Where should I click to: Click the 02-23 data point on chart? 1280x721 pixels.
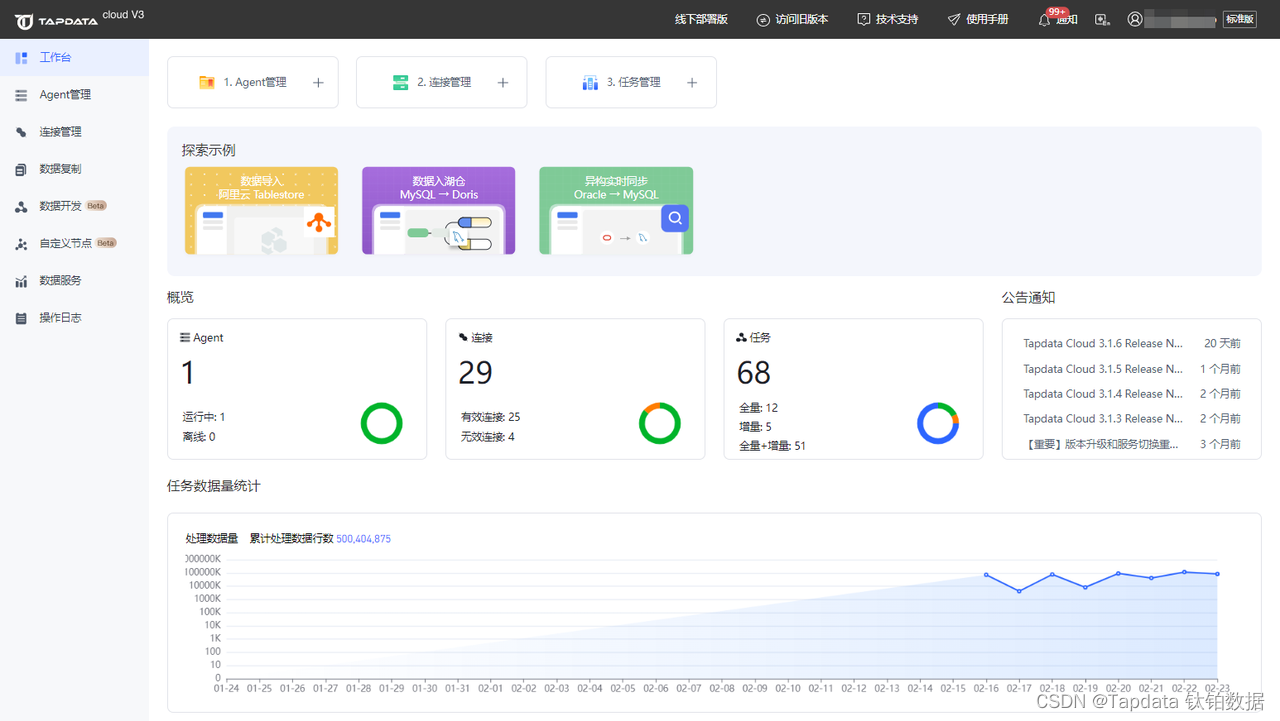click(1217, 574)
